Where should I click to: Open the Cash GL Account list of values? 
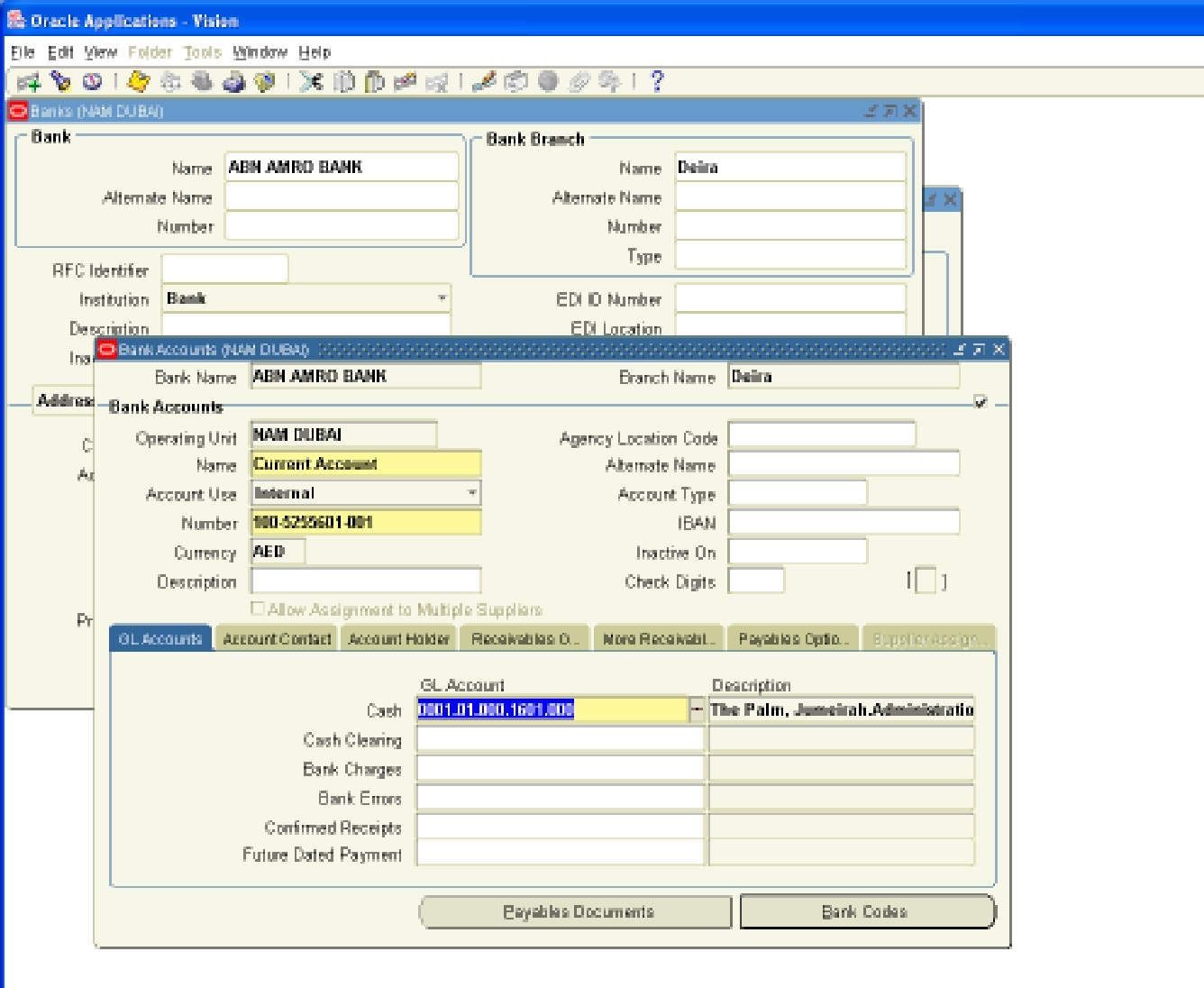[697, 711]
